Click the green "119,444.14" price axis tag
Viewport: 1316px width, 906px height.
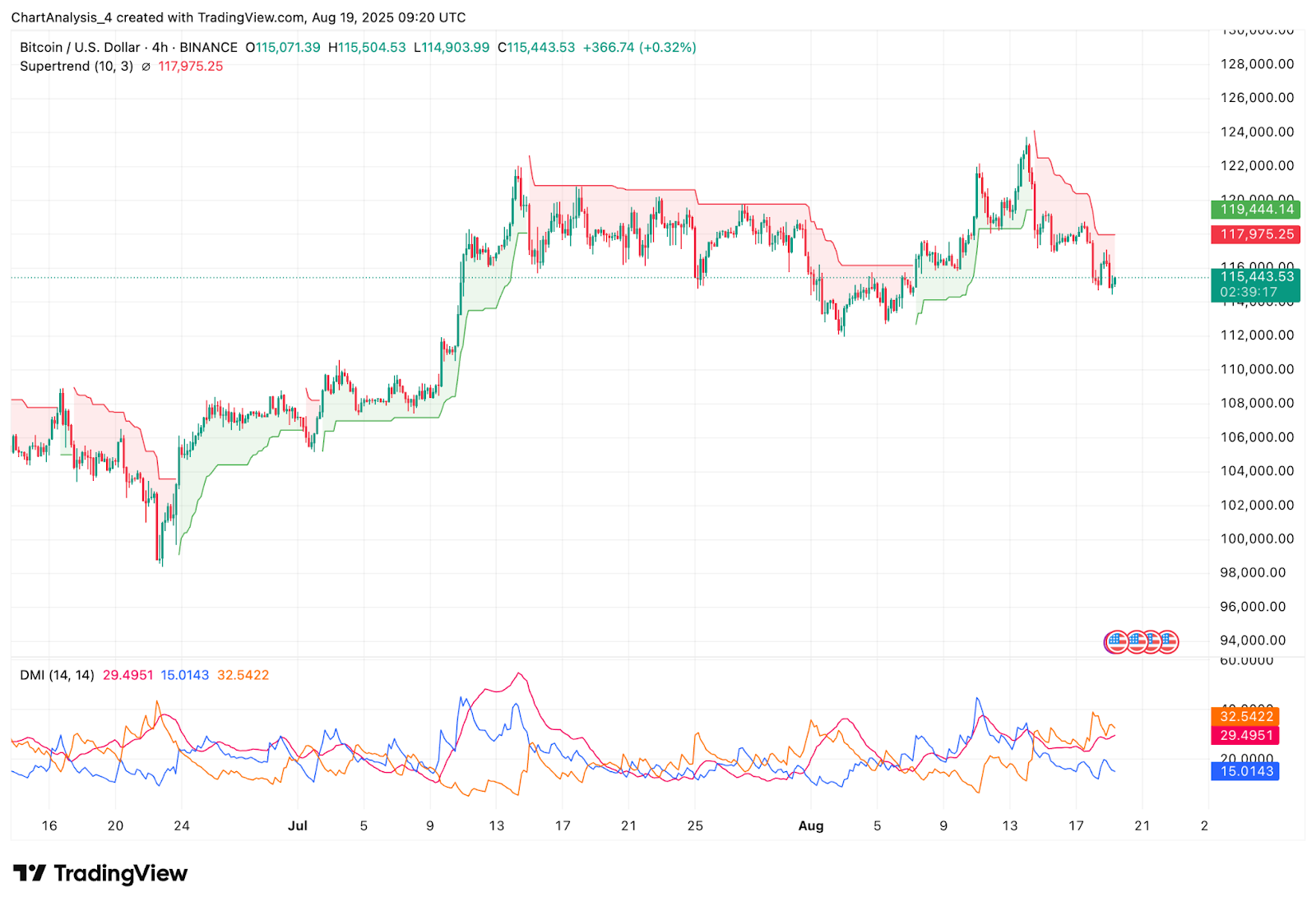pos(1256,210)
